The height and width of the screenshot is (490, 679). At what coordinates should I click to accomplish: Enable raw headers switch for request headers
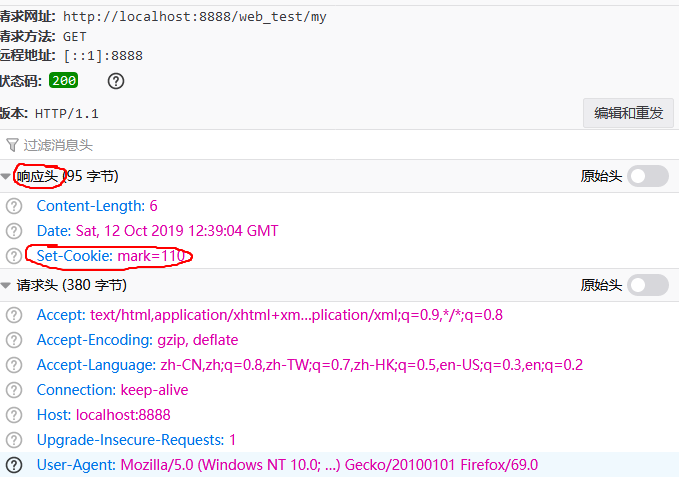(x=648, y=285)
